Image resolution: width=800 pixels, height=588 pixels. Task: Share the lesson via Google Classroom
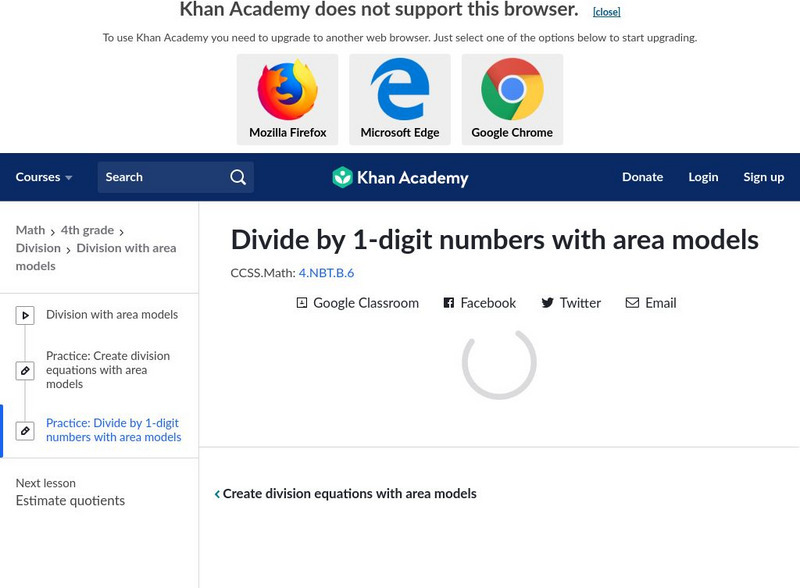tap(360, 303)
